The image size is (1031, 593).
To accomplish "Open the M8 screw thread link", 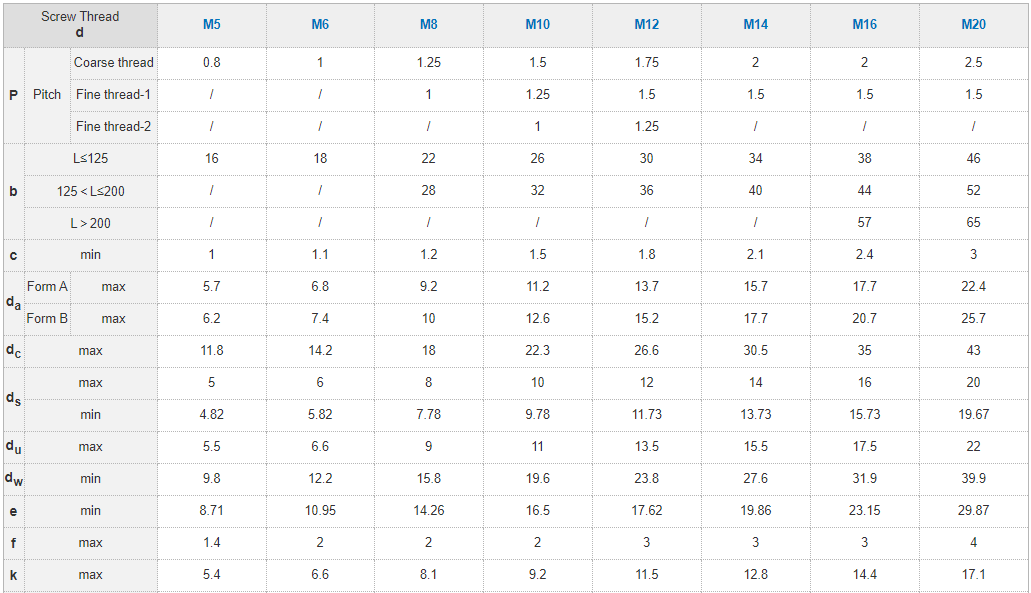I will click(x=428, y=24).
